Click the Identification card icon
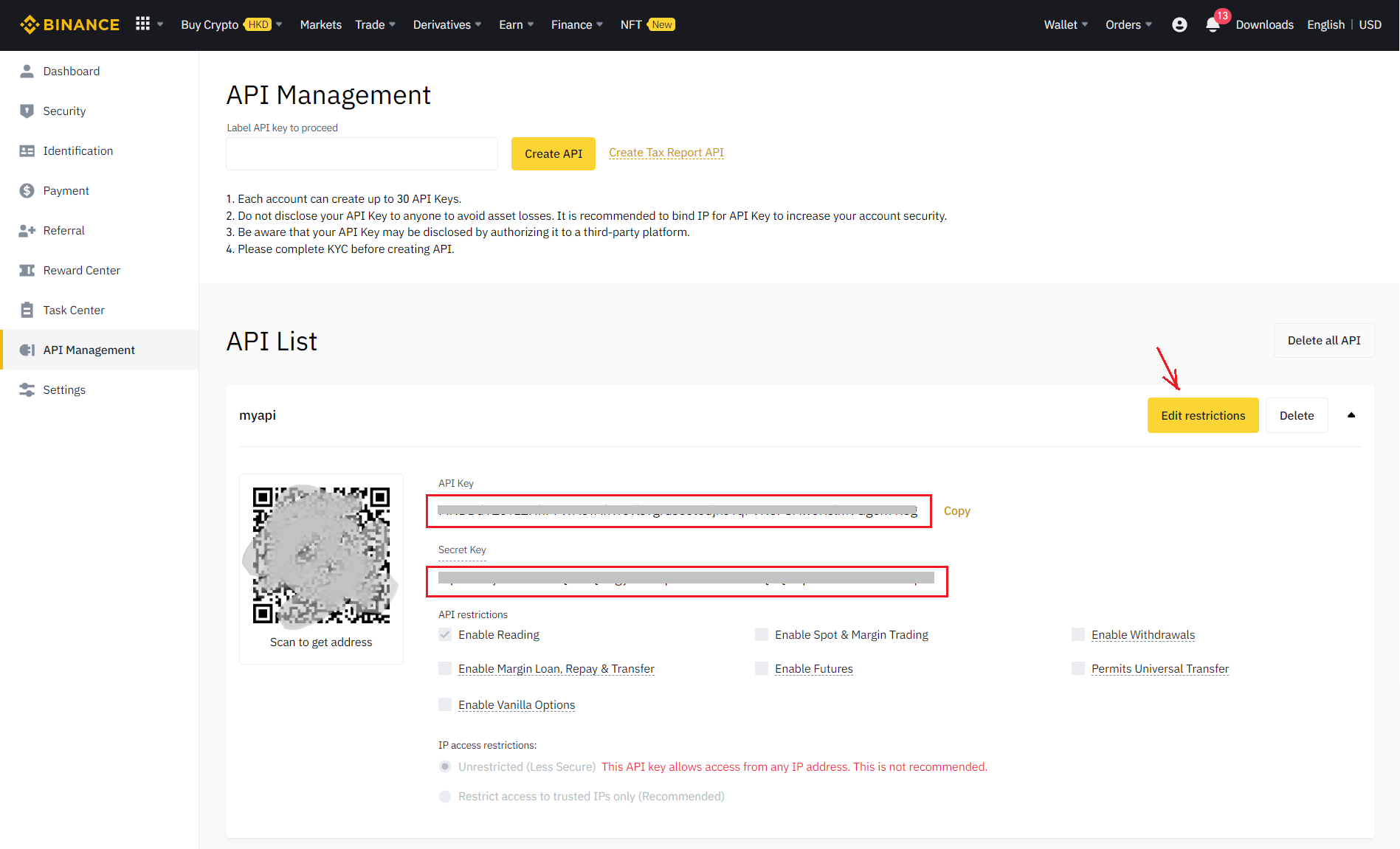The height and width of the screenshot is (849, 1400). tap(27, 150)
